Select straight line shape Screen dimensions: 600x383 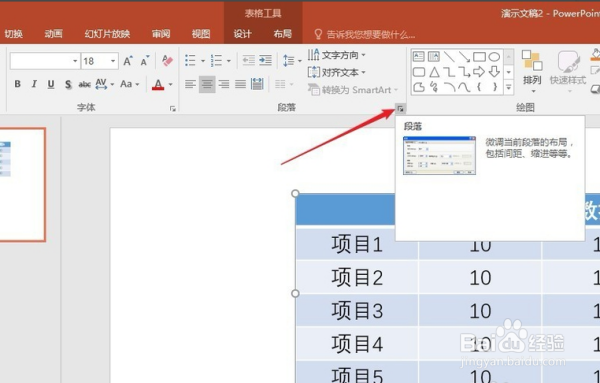pos(449,57)
